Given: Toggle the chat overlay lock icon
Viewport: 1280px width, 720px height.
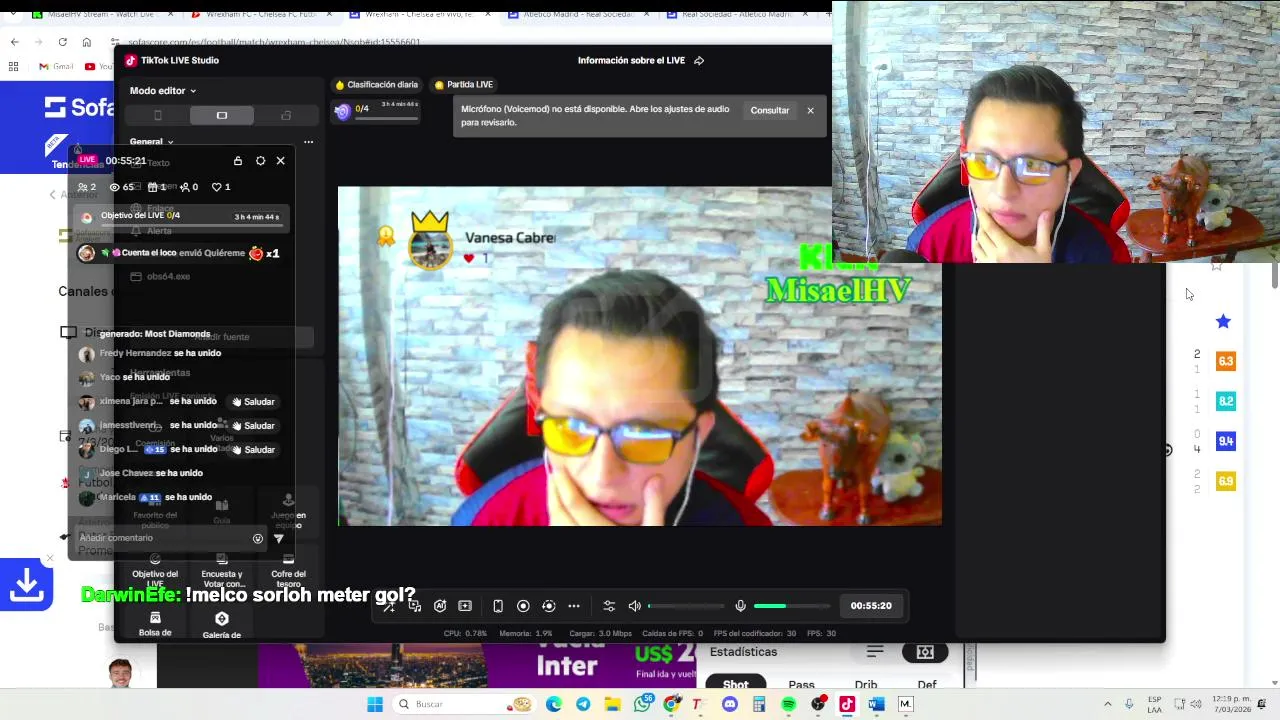Looking at the screenshot, I should coord(238,160).
